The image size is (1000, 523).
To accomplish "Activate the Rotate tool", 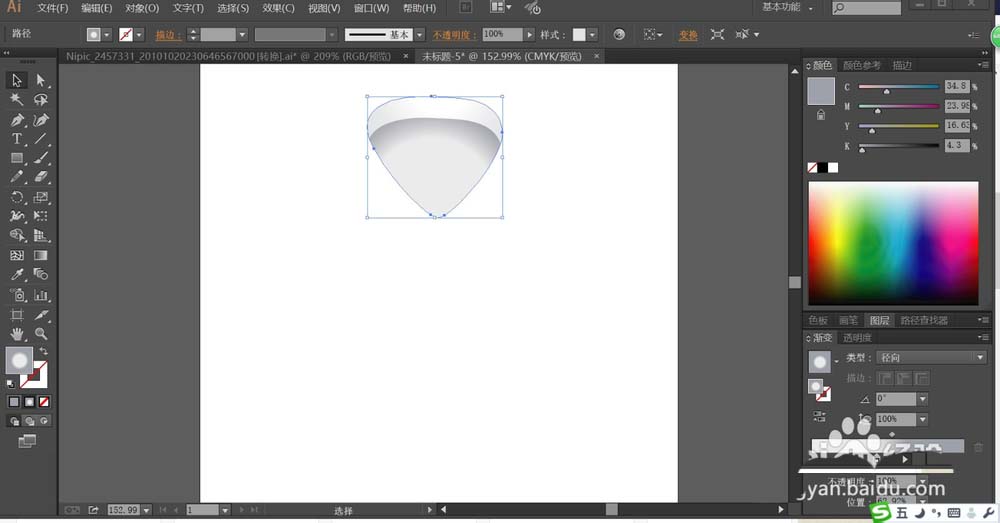I will pyautogui.click(x=17, y=197).
